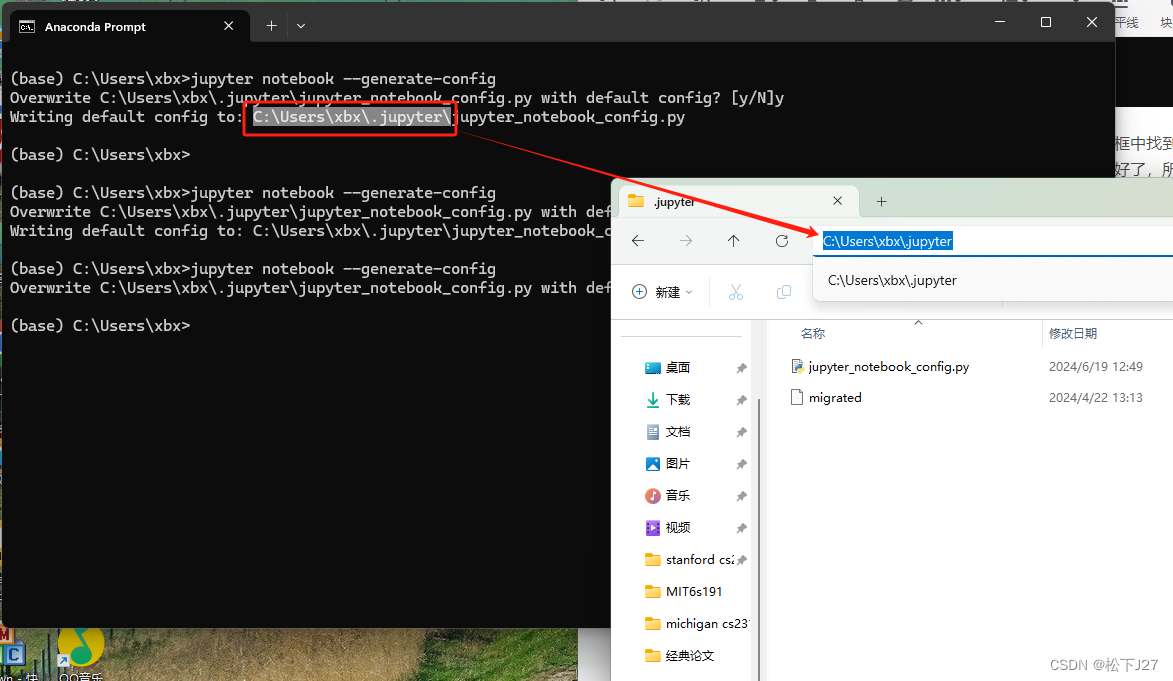Image resolution: width=1173 pixels, height=681 pixels.
Task: Open 经典论文 folder in sidebar
Action: 679,656
